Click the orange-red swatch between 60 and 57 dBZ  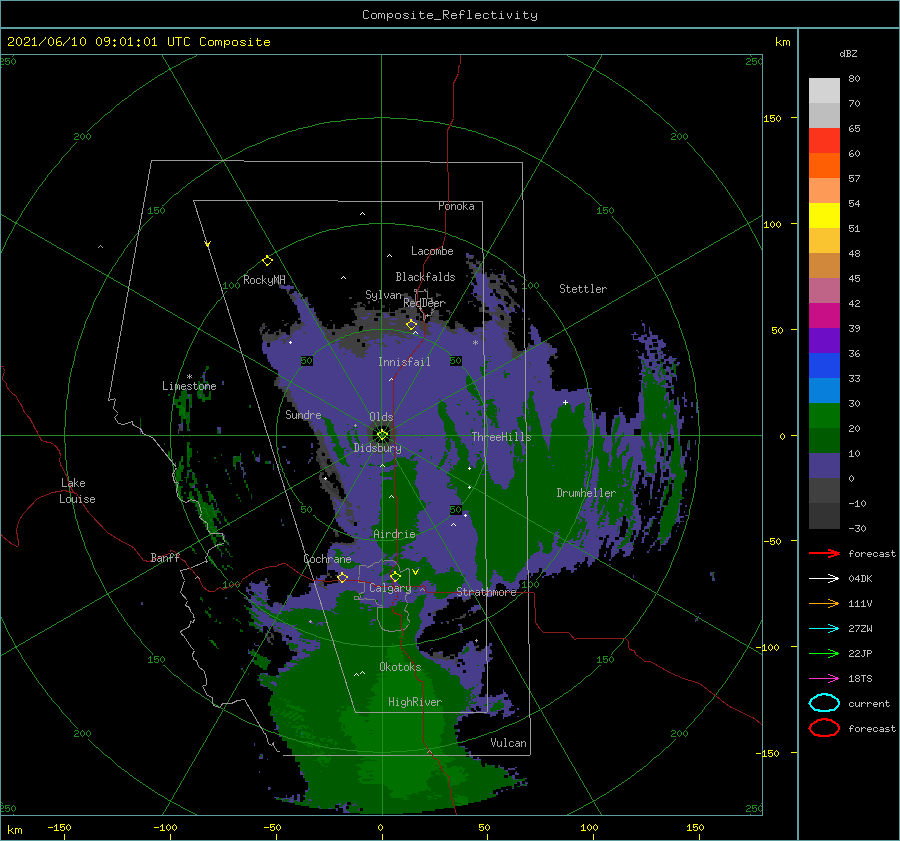[824, 166]
